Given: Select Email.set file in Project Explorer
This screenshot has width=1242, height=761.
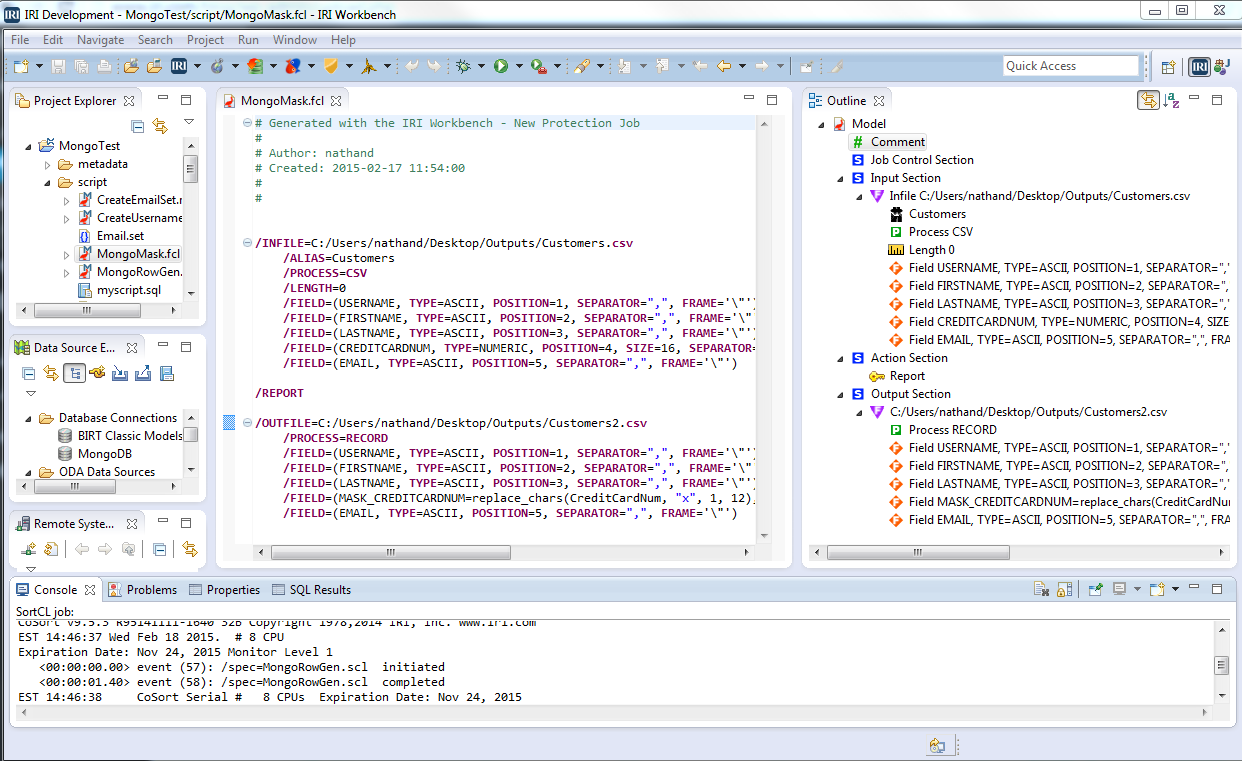Looking at the screenshot, I should (111, 236).
